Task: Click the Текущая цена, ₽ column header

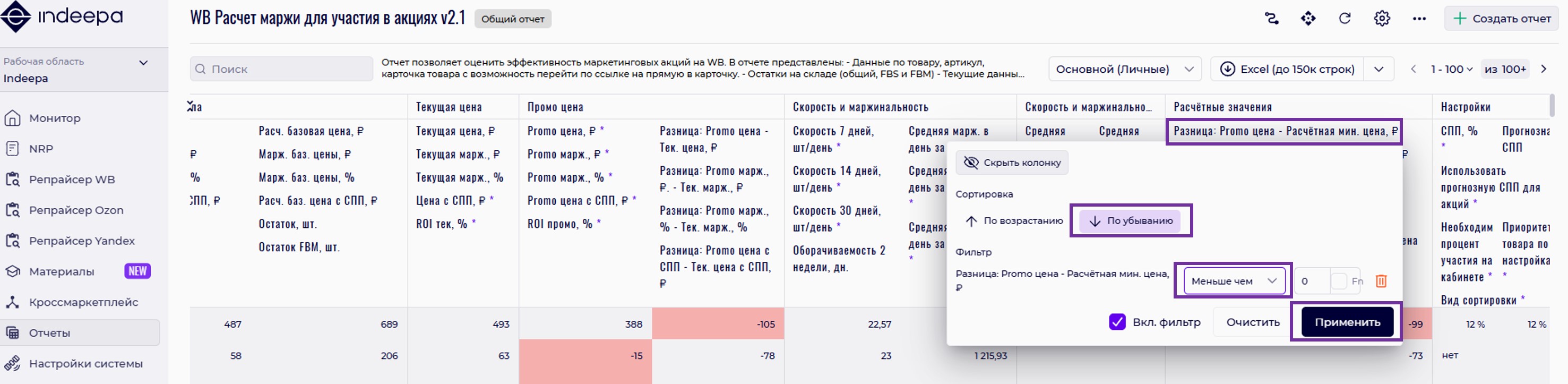Action: [x=455, y=131]
